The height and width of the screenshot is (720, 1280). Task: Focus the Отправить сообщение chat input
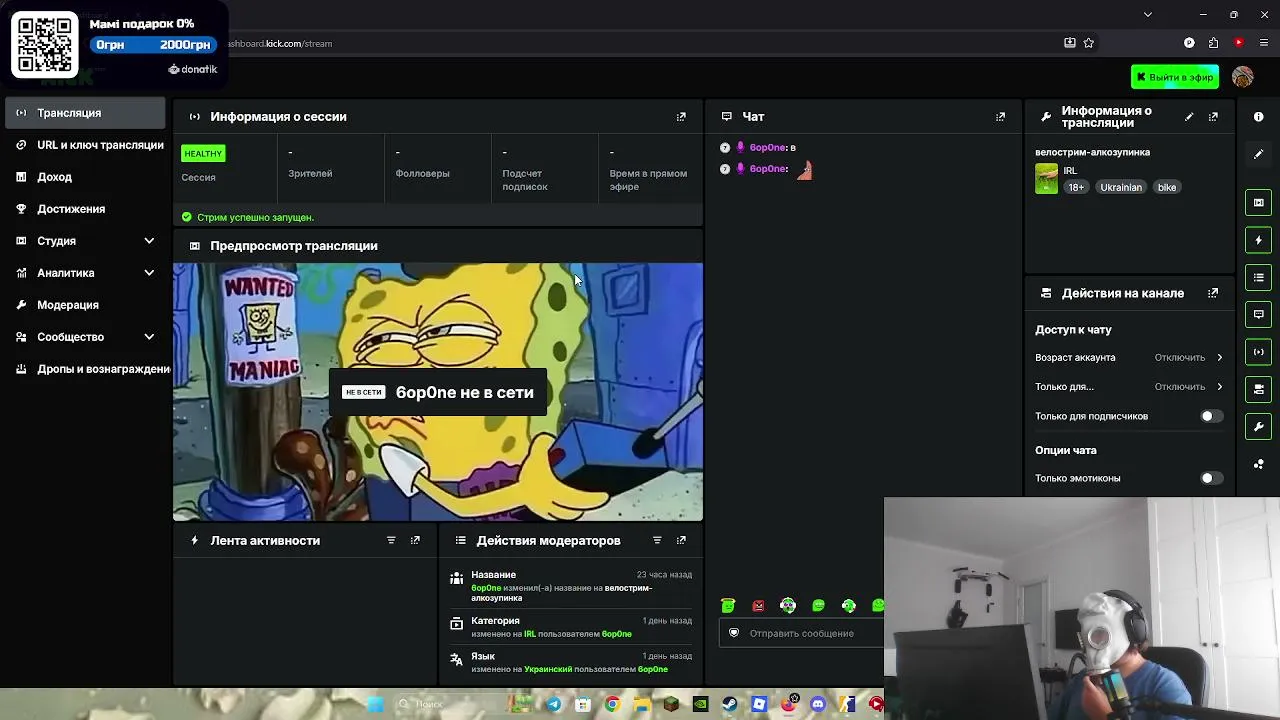coord(802,633)
